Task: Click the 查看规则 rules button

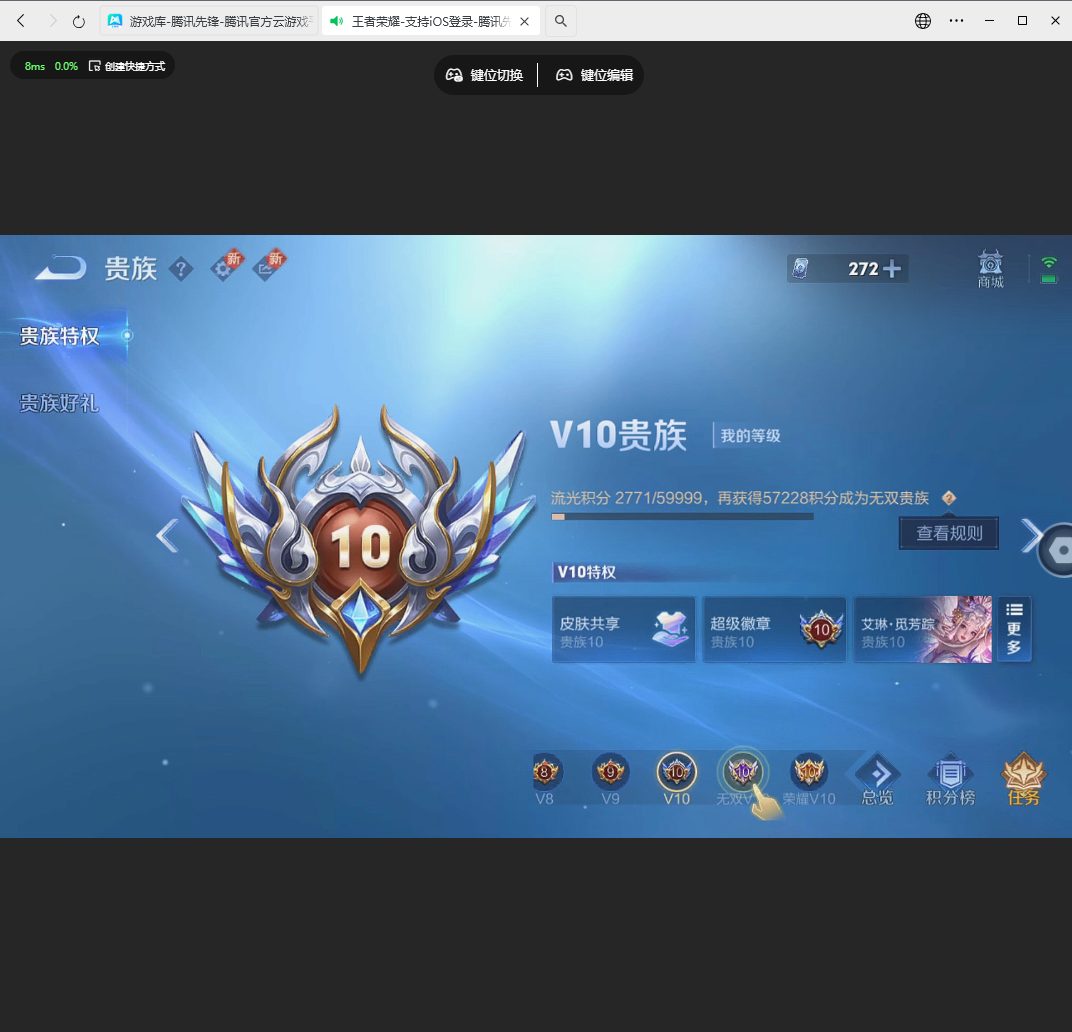Action: point(947,533)
